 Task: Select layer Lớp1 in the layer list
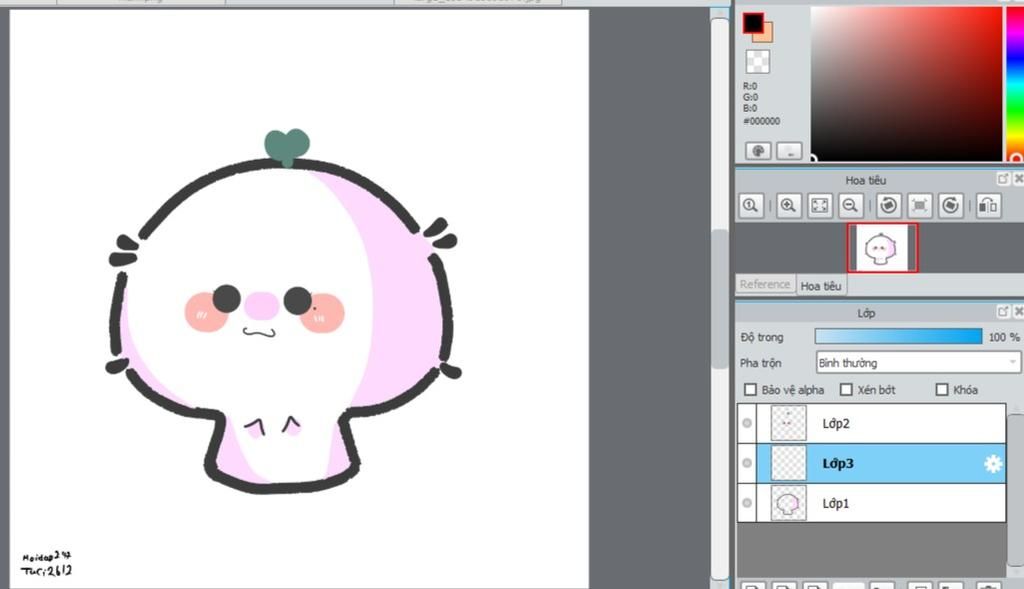872,503
